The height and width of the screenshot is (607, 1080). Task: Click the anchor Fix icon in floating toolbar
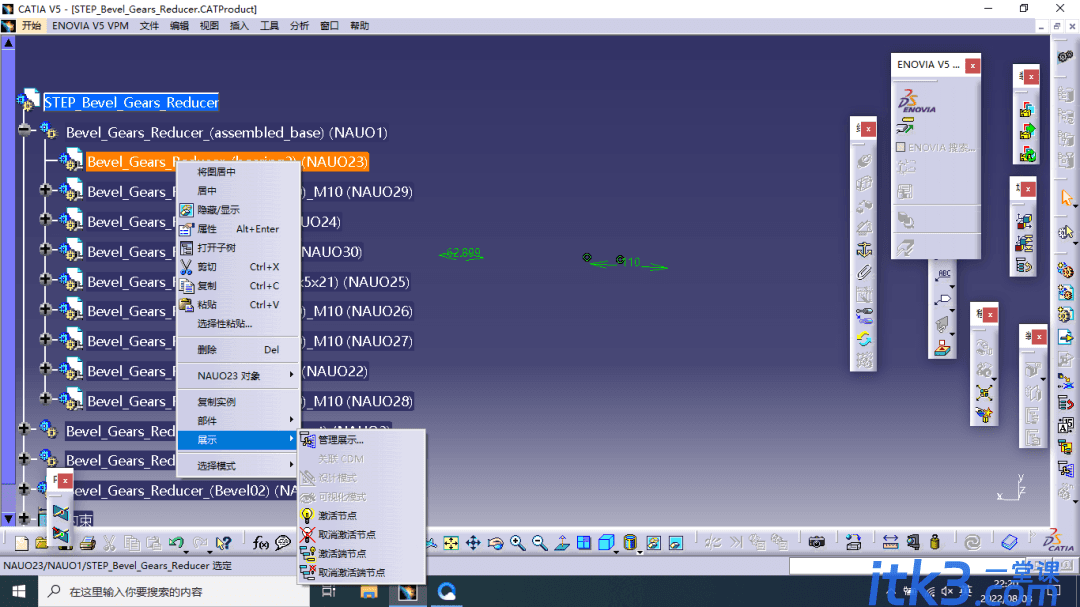click(x=864, y=249)
